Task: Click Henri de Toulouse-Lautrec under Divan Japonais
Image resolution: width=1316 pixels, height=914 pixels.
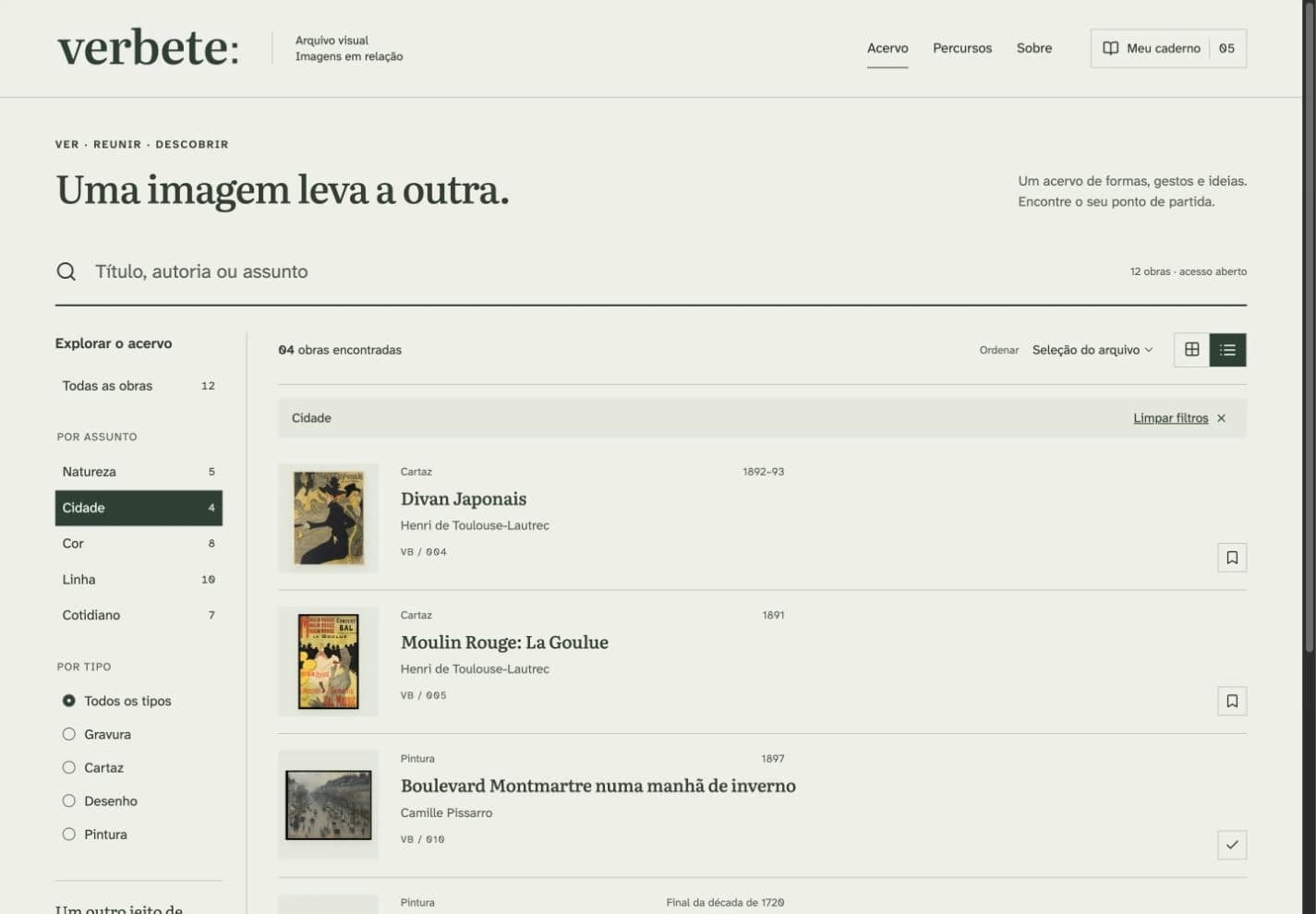Action: [x=475, y=525]
